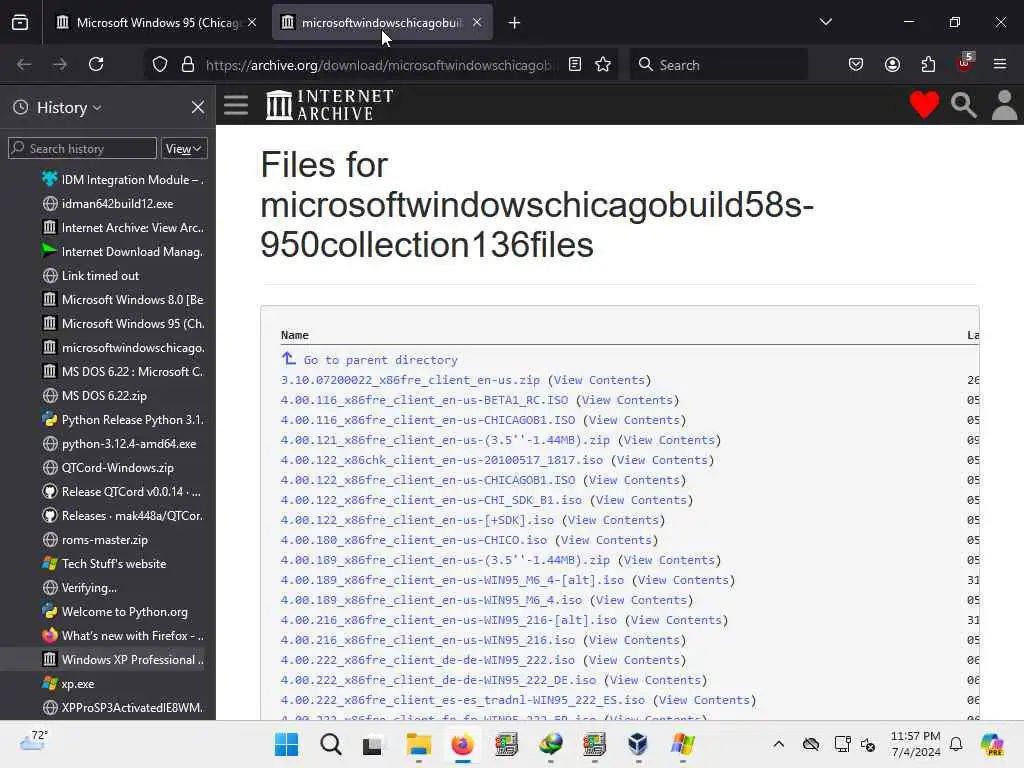Open python-3.12.4-amd64.exe history entry
The height and width of the screenshot is (768, 1024).
point(119,443)
